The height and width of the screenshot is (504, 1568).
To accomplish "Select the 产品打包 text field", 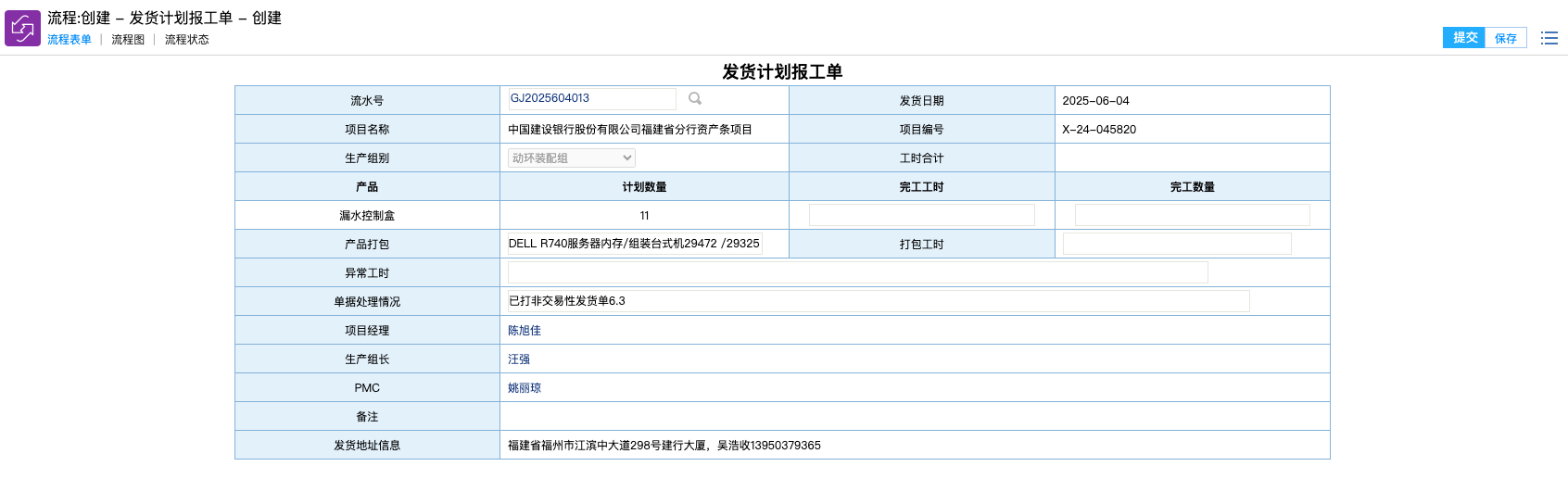I will 635,244.
